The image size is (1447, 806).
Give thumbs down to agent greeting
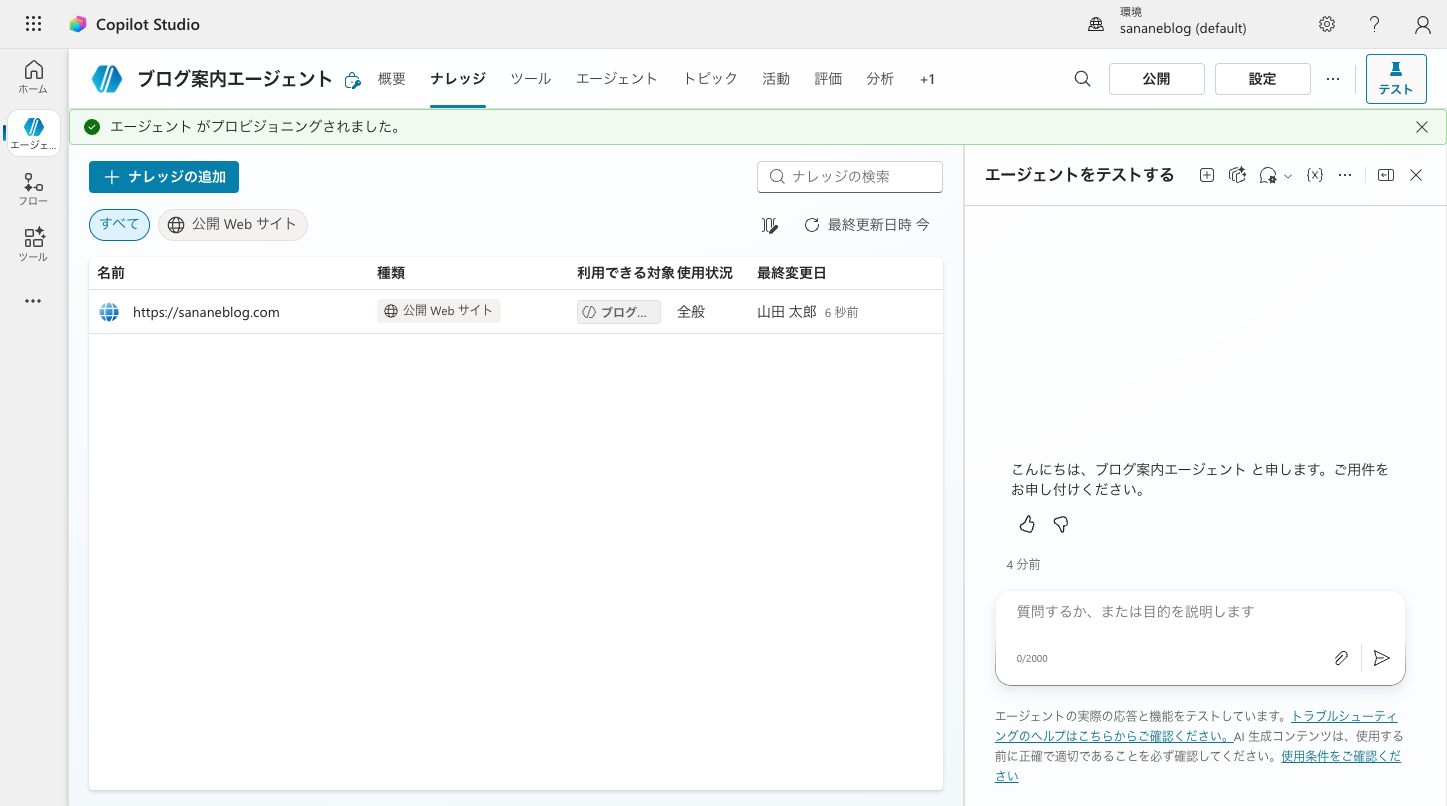coord(1061,524)
